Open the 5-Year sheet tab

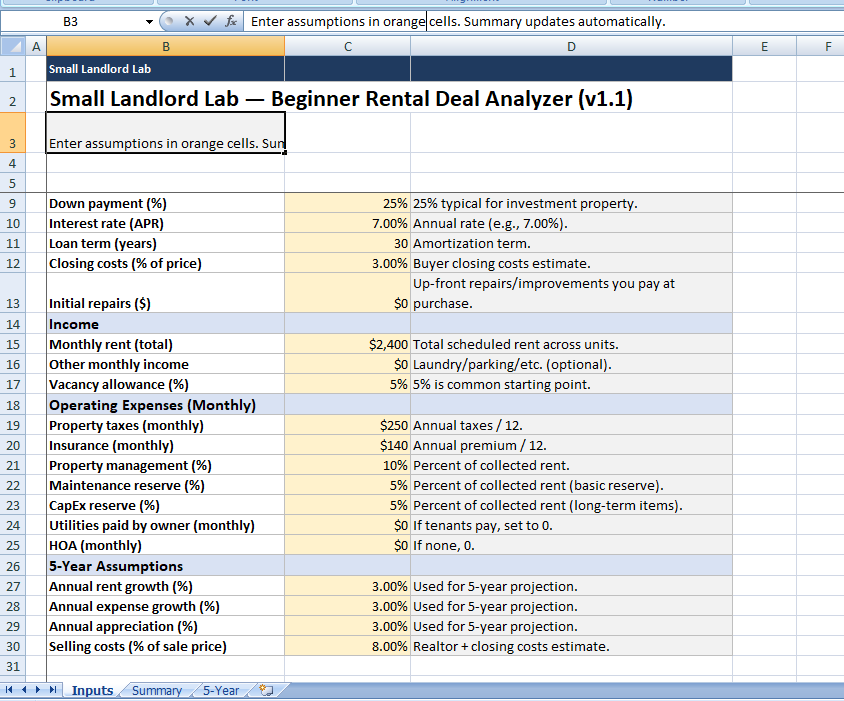click(x=221, y=690)
